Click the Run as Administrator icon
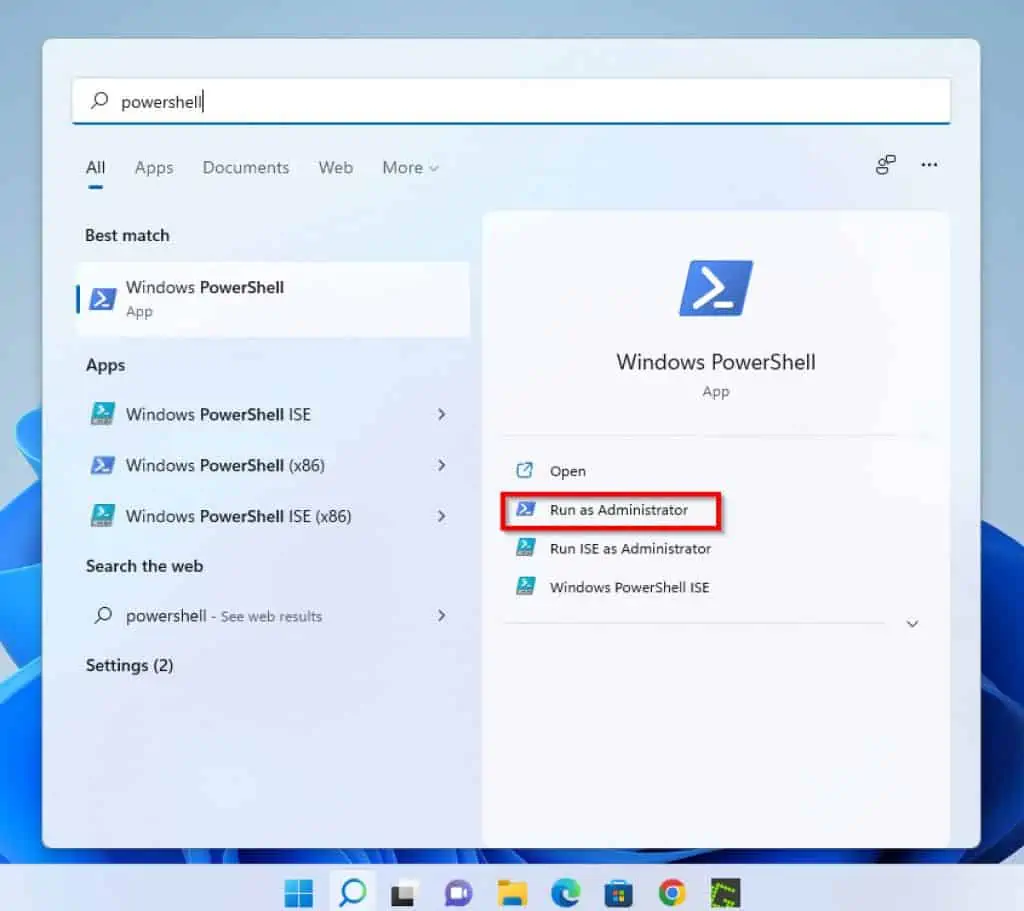This screenshot has width=1024, height=911. tap(525, 509)
